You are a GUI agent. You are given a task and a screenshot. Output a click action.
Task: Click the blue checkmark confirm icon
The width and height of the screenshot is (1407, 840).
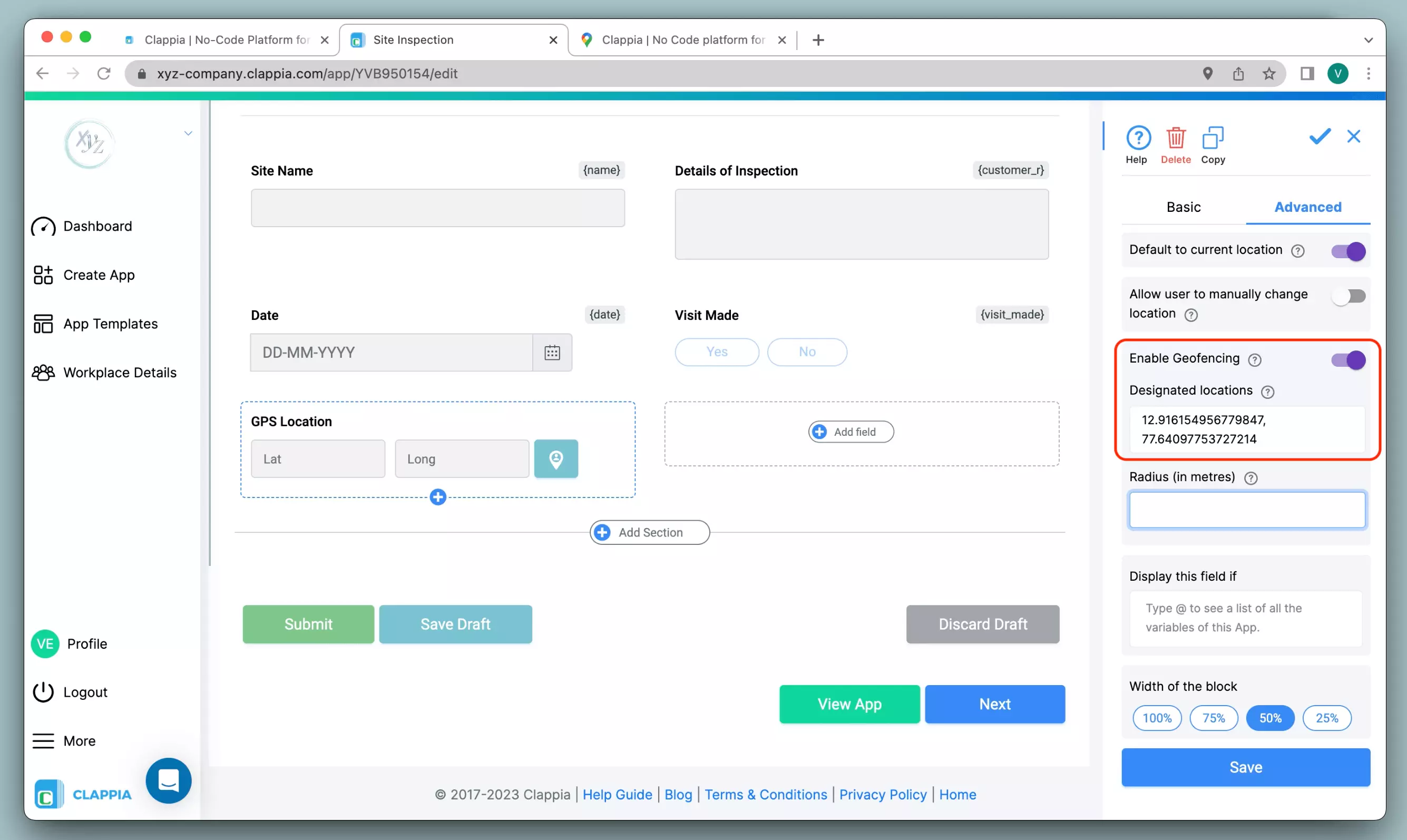pos(1320,136)
